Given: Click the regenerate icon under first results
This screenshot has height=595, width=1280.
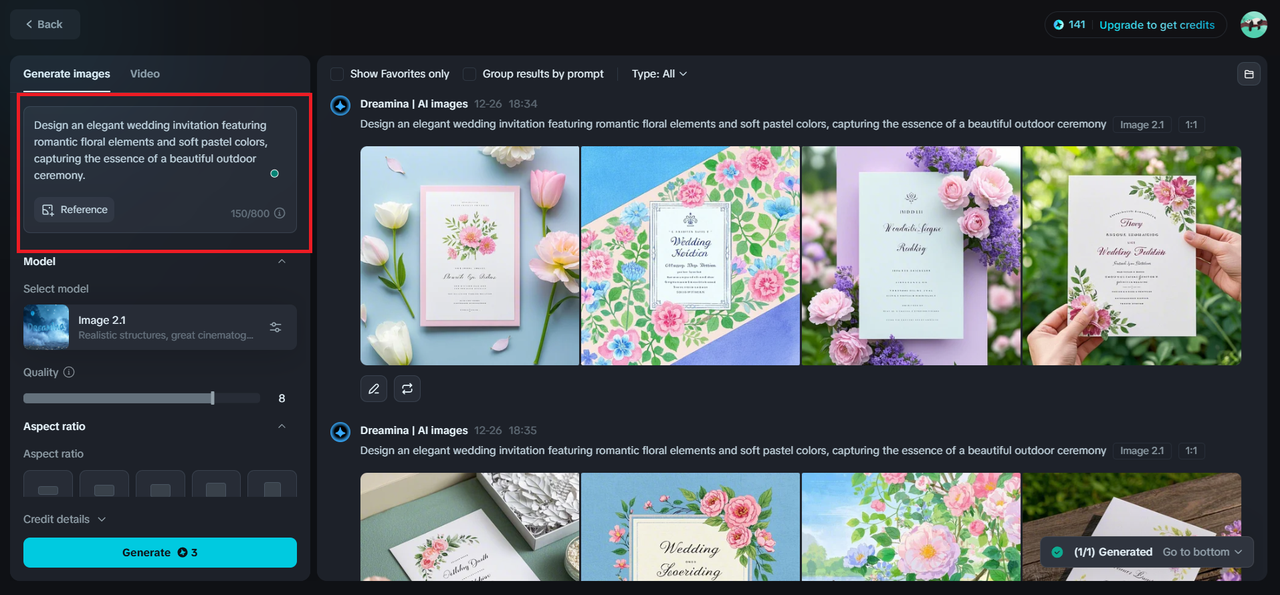Looking at the screenshot, I should pos(407,388).
